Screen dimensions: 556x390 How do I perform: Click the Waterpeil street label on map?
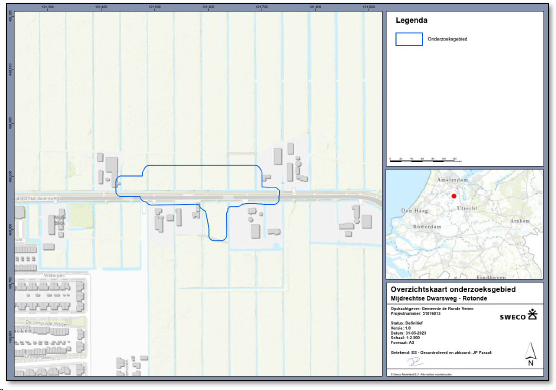pos(55,275)
